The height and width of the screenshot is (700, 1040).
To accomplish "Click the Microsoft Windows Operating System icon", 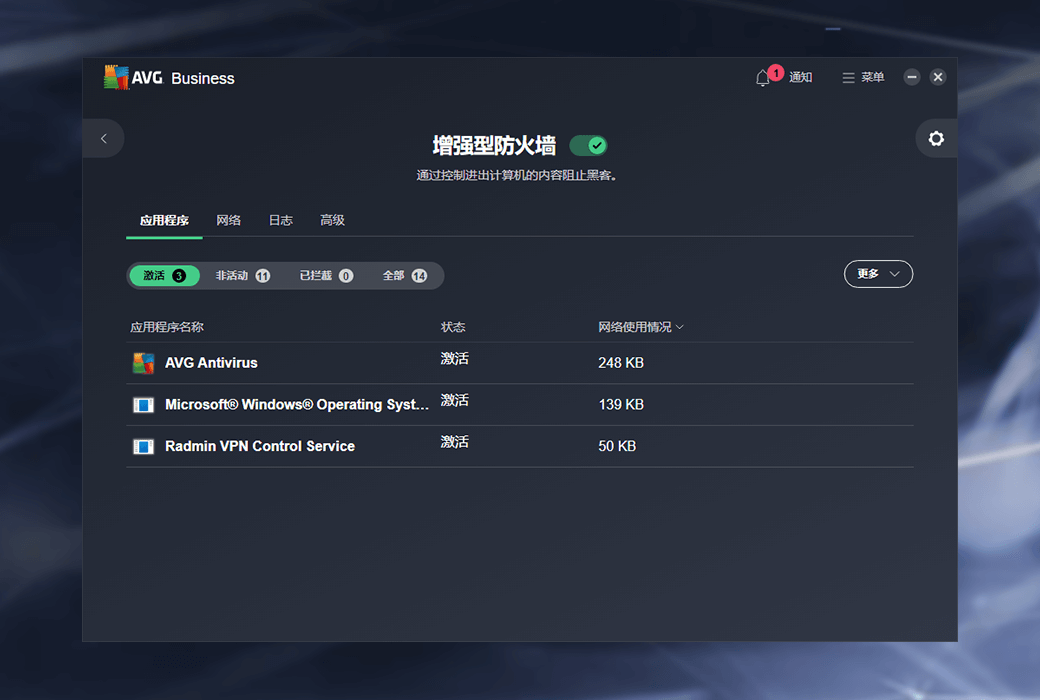I will (144, 405).
